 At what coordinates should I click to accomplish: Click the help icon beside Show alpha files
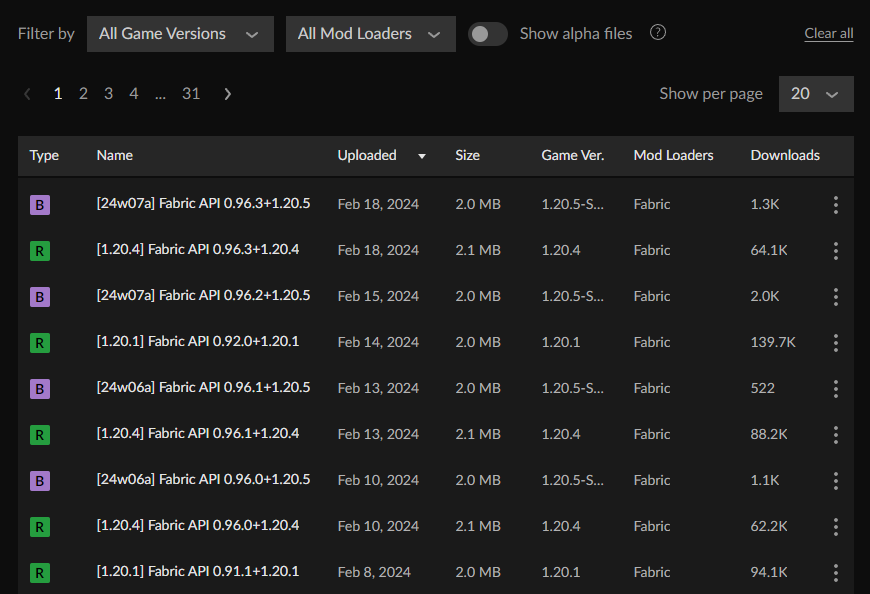coord(657,33)
